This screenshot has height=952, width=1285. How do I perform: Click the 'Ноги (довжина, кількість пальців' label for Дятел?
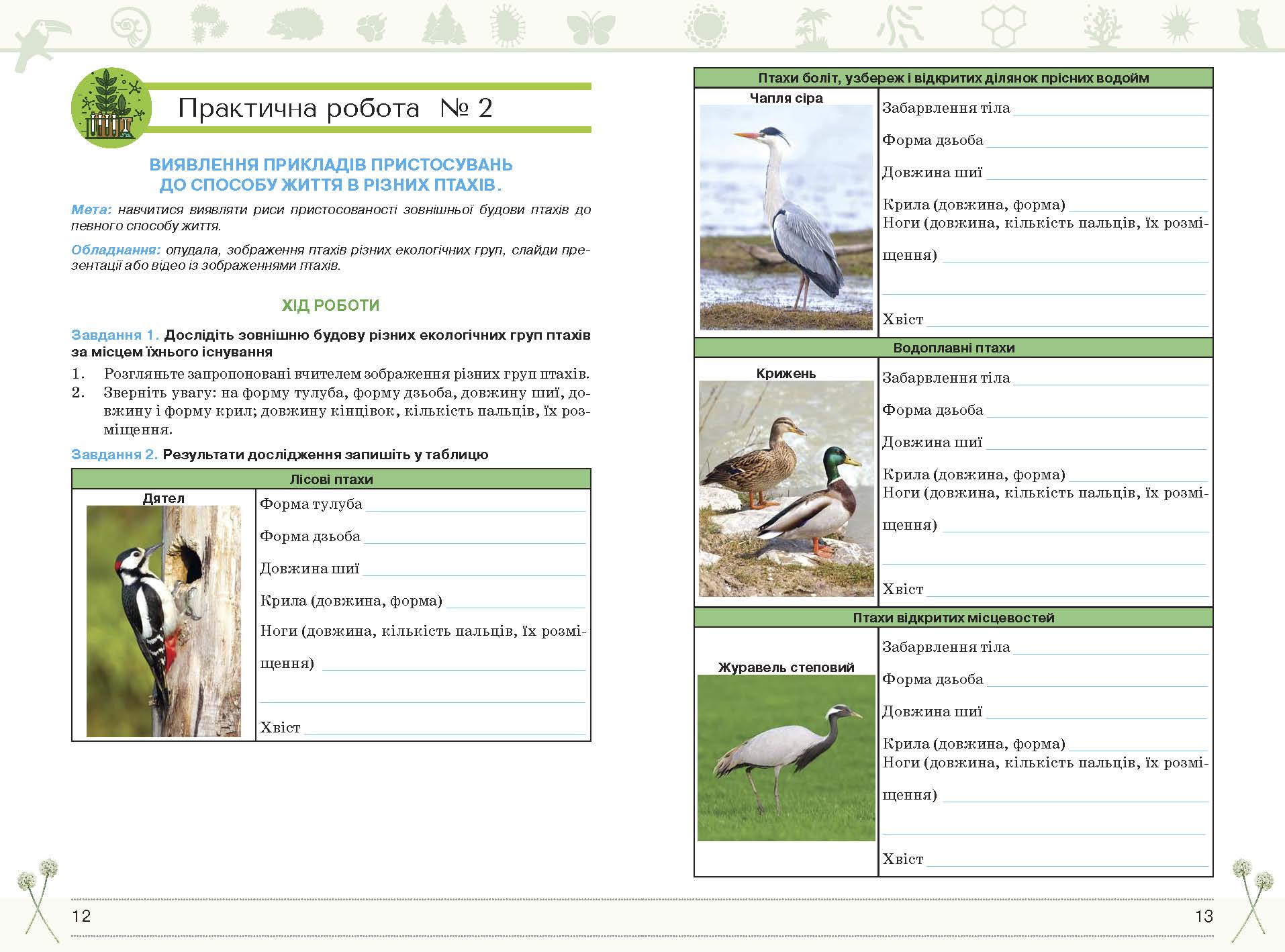tap(423, 632)
